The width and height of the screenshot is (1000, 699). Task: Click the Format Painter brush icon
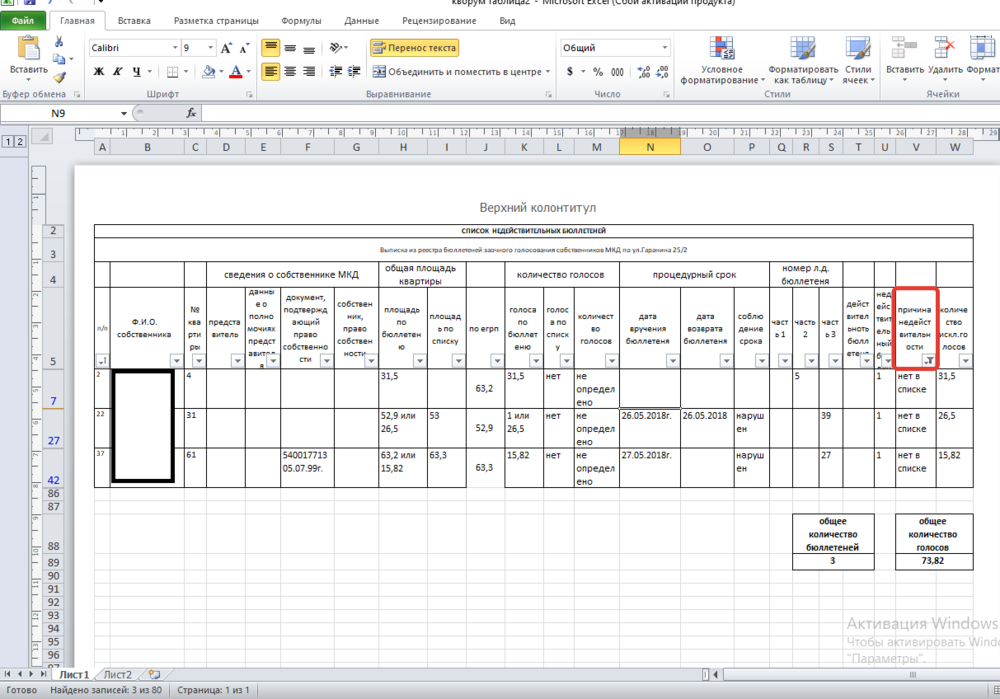click(60, 77)
